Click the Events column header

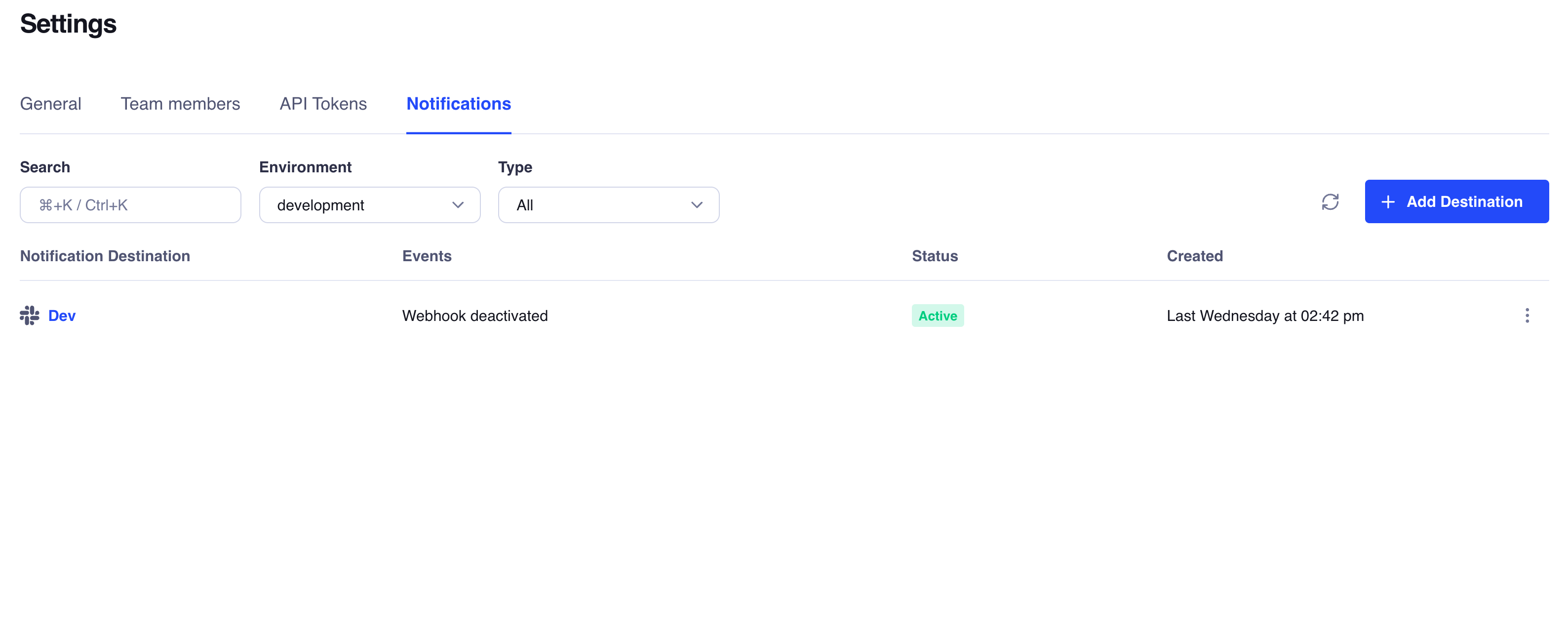(x=427, y=256)
